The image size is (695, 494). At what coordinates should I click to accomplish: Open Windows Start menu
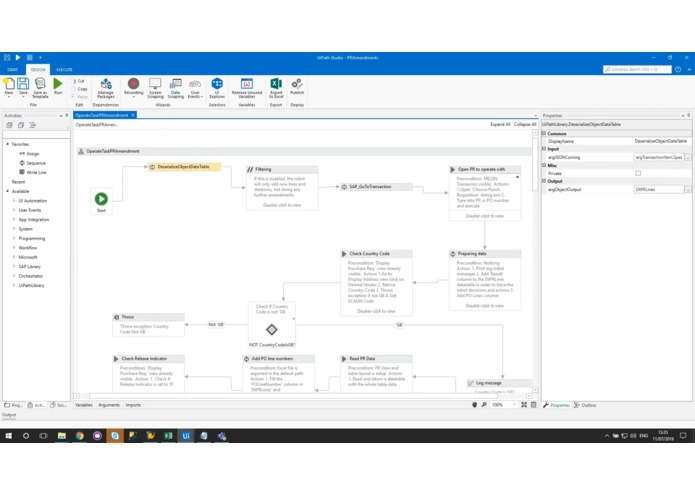[x=8, y=436]
